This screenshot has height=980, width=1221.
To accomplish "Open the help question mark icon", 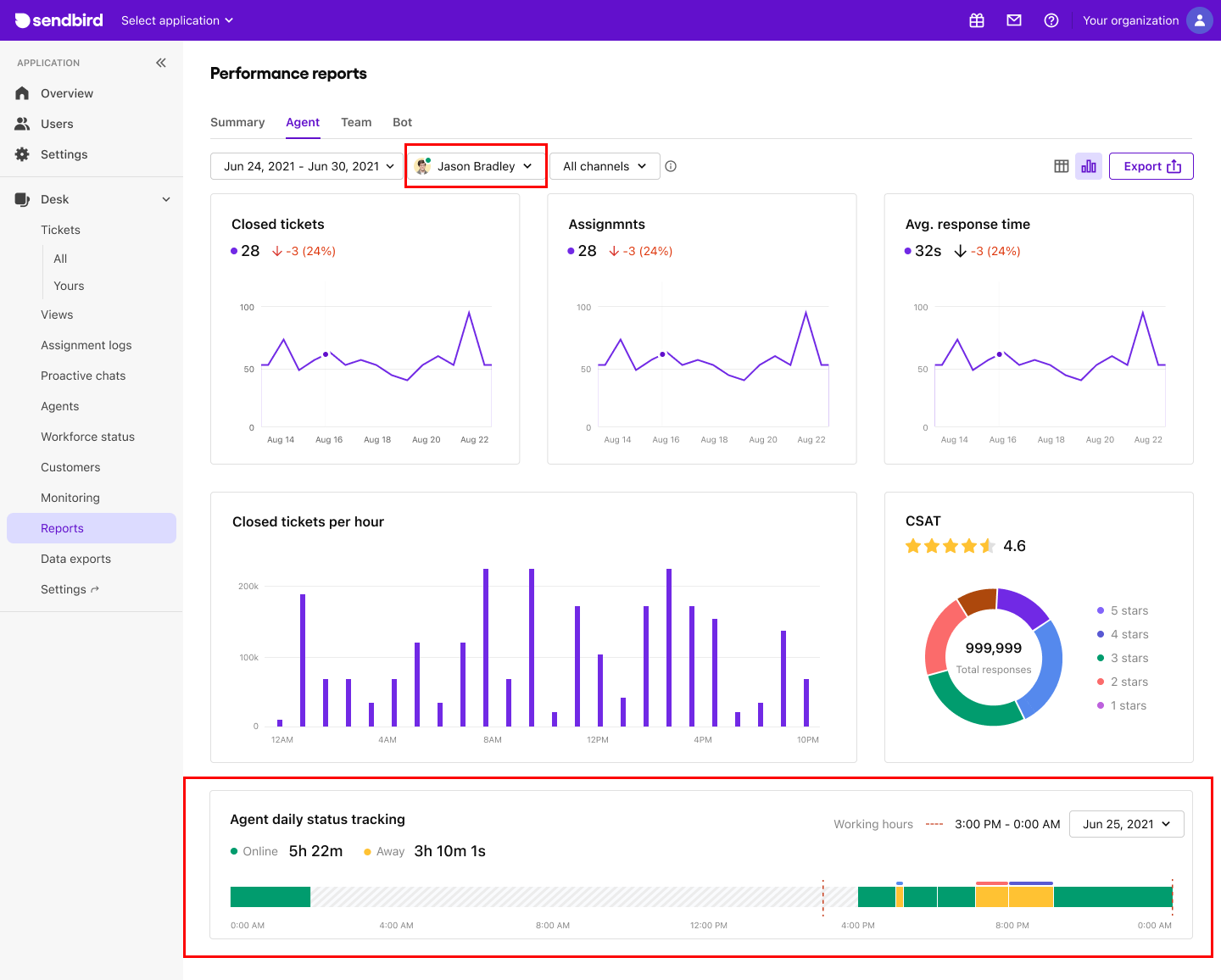I will [x=1051, y=19].
